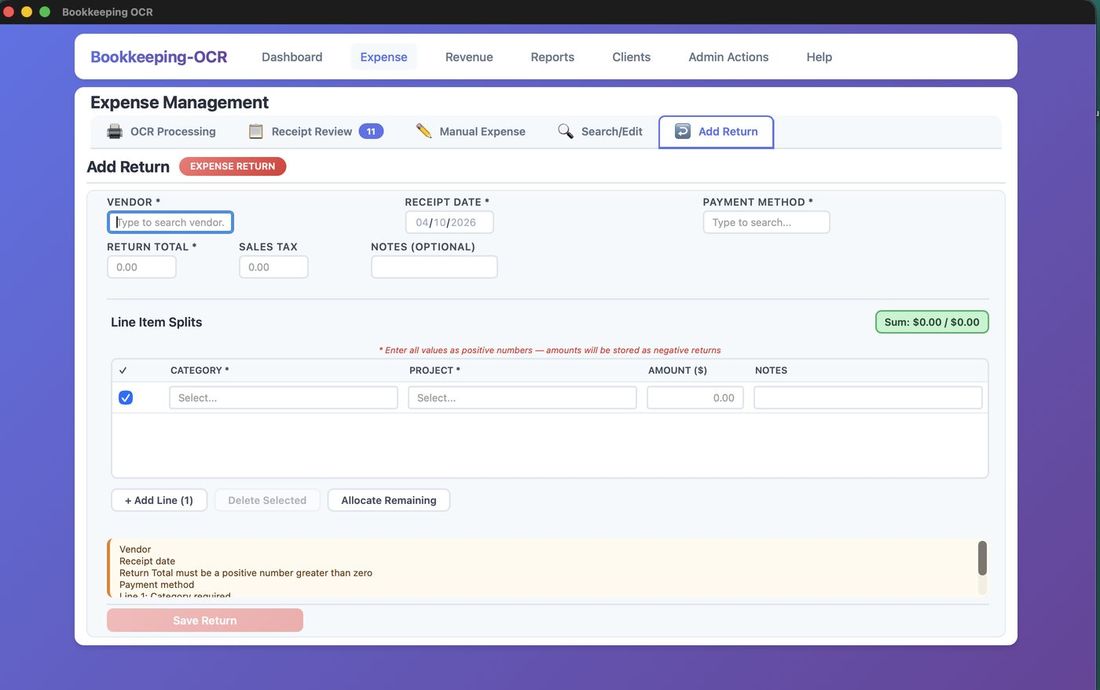
Task: Click the Return Total amount field
Action: [141, 266]
